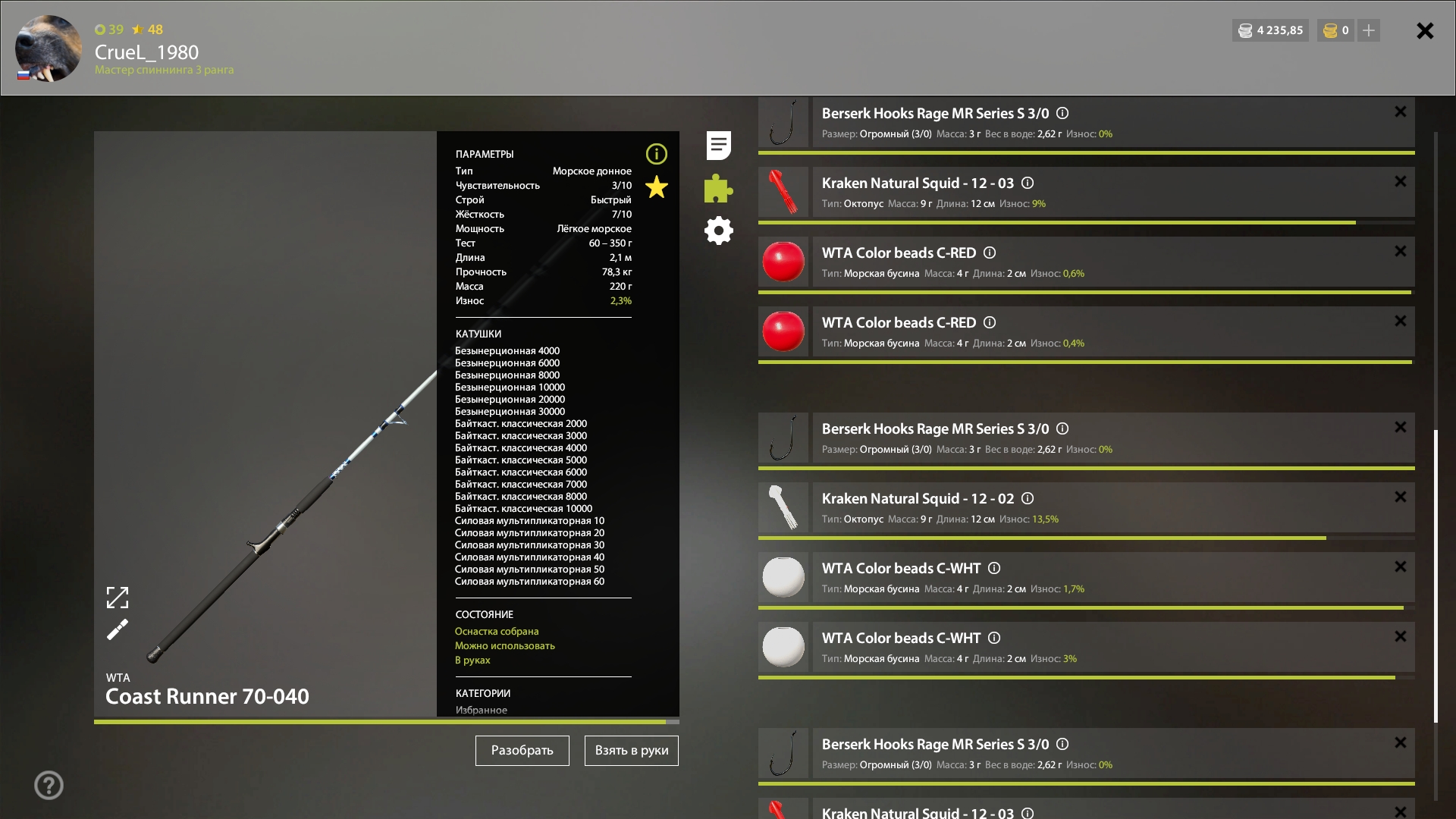This screenshot has width=1456, height=819.
Task: Click the red C-RED bead thumbnail
Action: pos(783,262)
